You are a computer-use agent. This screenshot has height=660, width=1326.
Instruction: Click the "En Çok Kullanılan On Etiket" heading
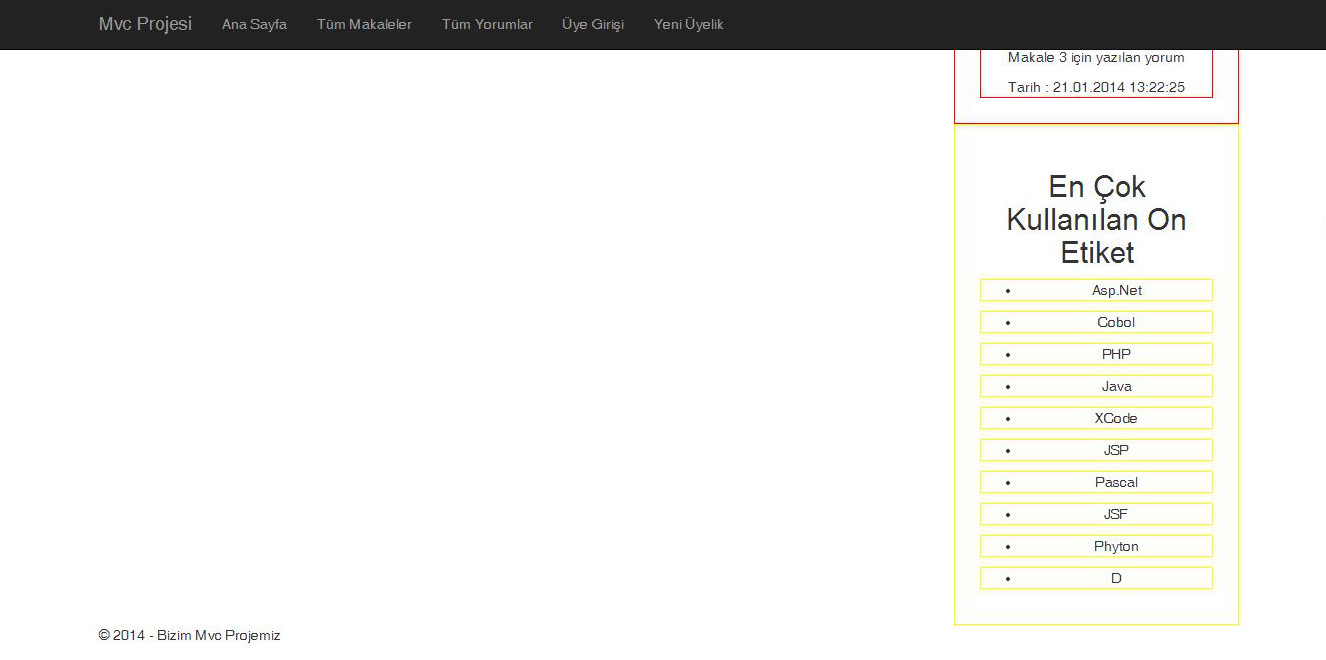[1096, 219]
